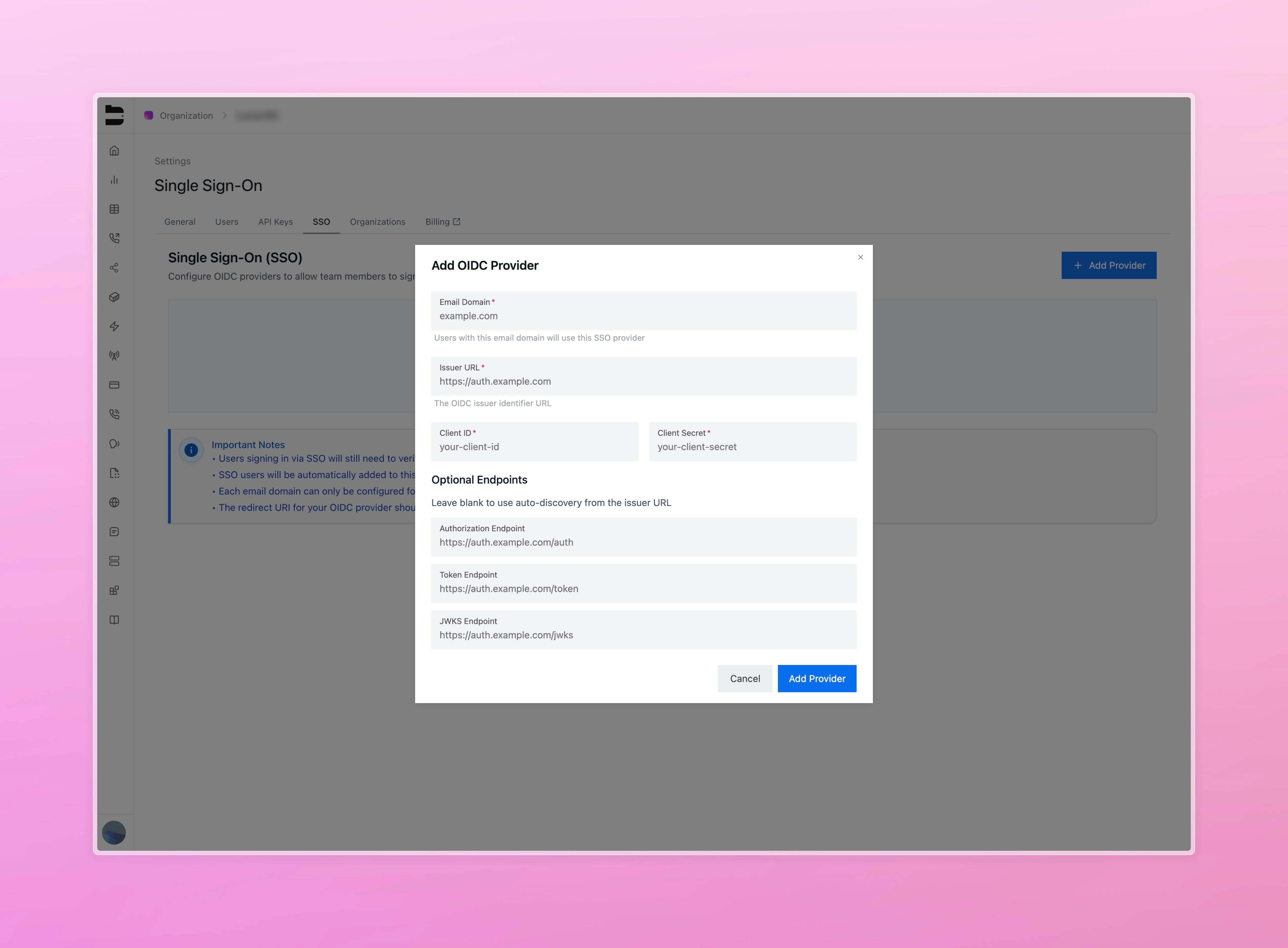This screenshot has width=1288, height=948.
Task: Open the share nodes sidebar icon
Action: tap(114, 267)
